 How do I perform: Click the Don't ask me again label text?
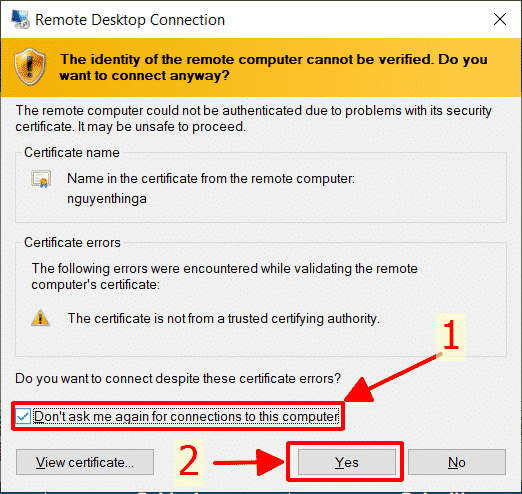coord(186,416)
